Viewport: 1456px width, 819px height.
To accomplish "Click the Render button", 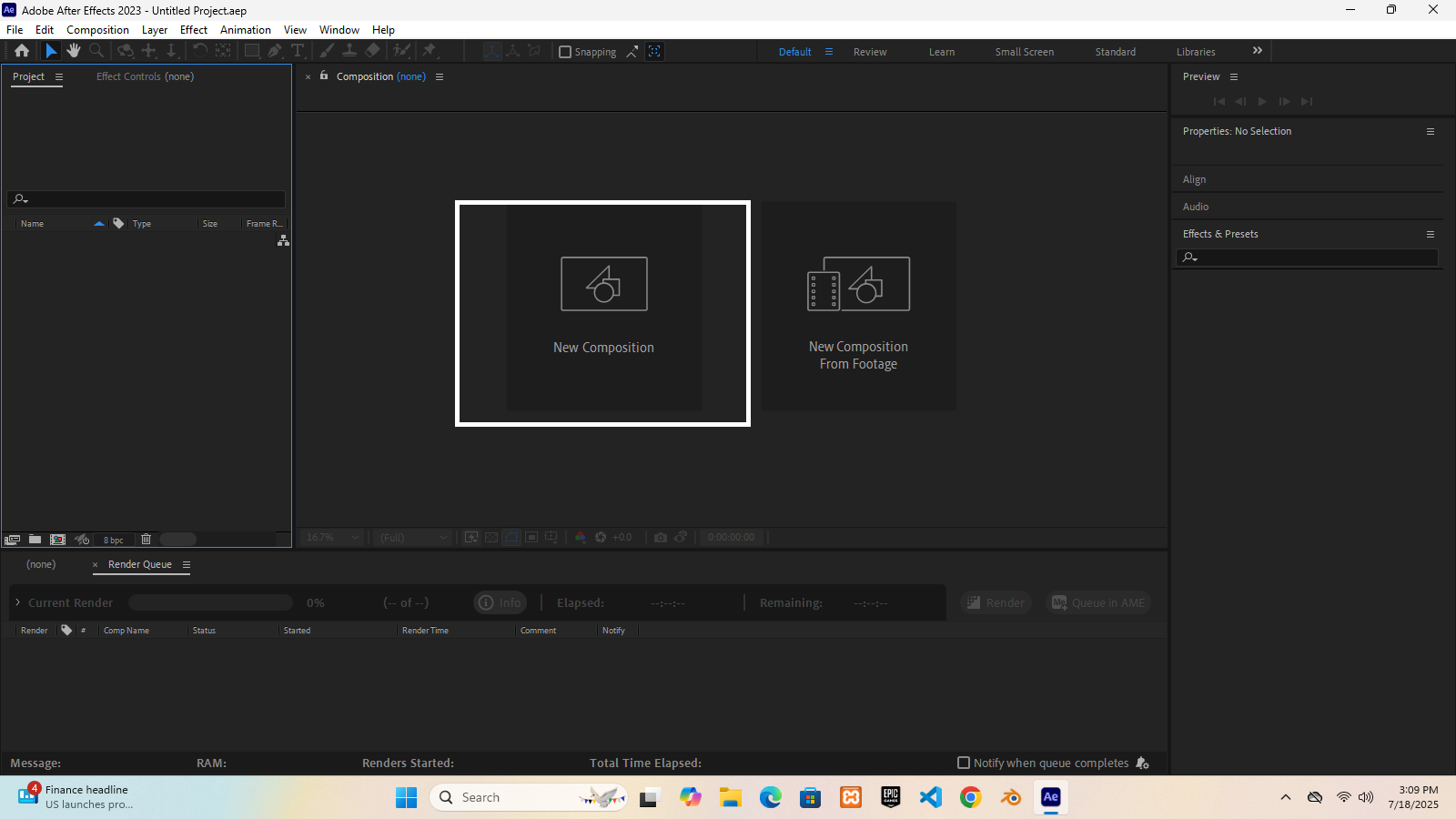I will (996, 602).
